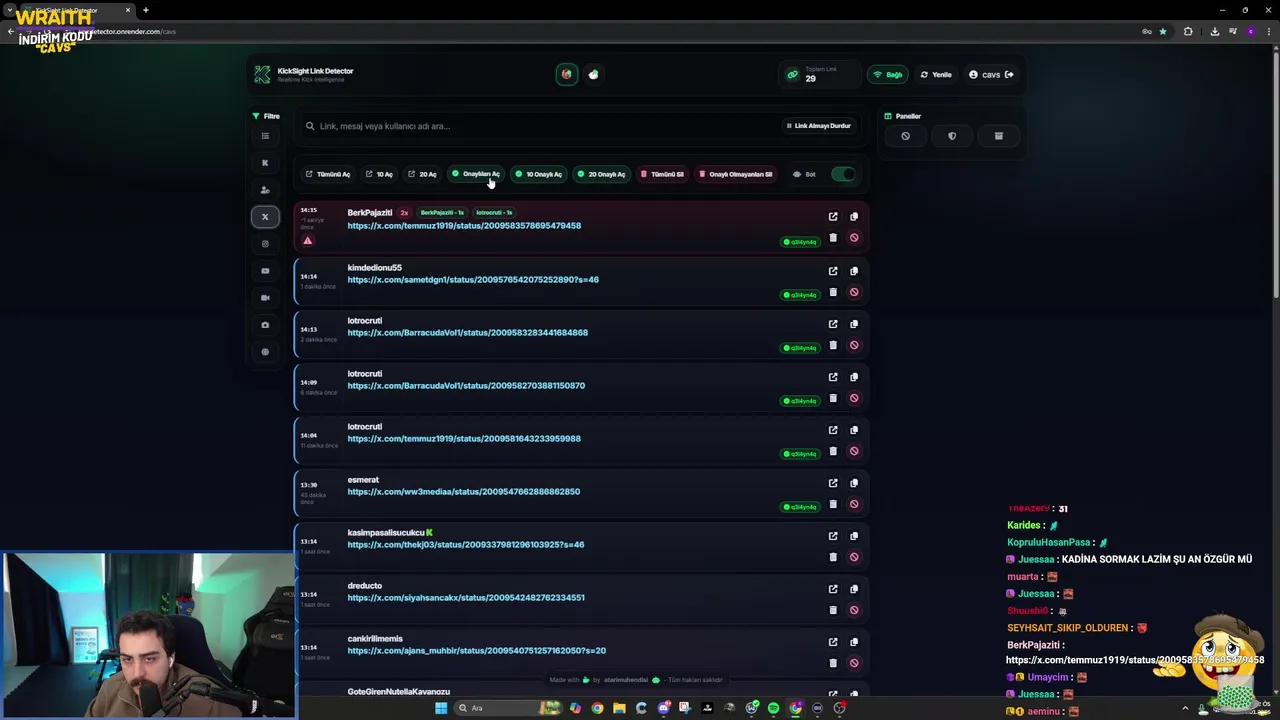The image size is (1280, 720).
Task: Open the thekj03 status link
Action: point(466,545)
